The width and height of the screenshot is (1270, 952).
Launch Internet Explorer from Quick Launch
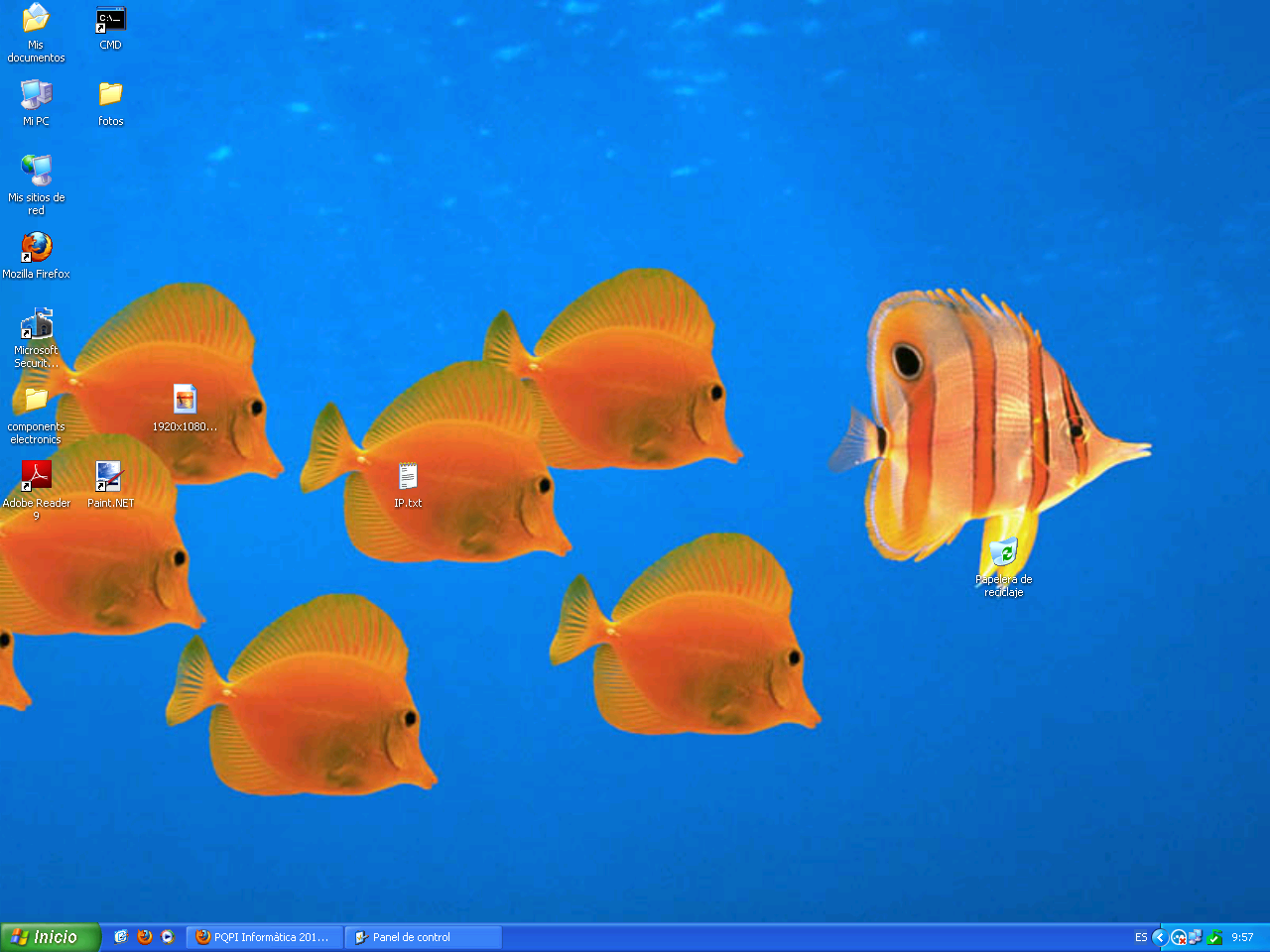121,936
